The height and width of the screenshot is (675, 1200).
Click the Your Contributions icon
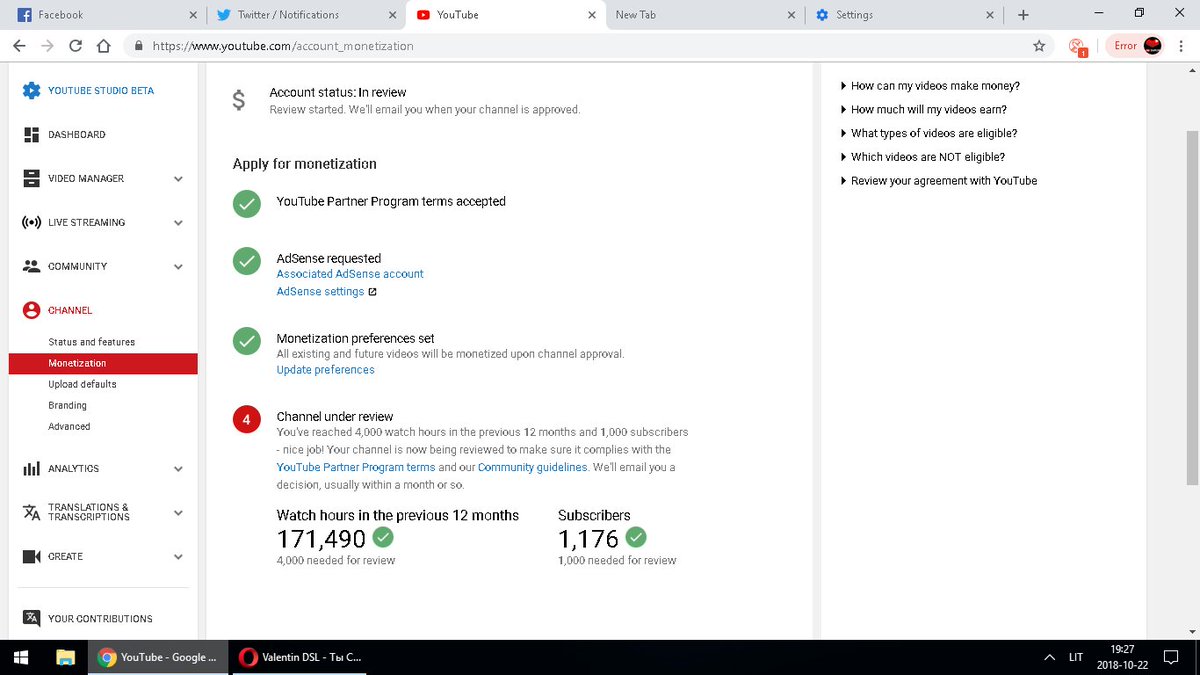[x=31, y=618]
